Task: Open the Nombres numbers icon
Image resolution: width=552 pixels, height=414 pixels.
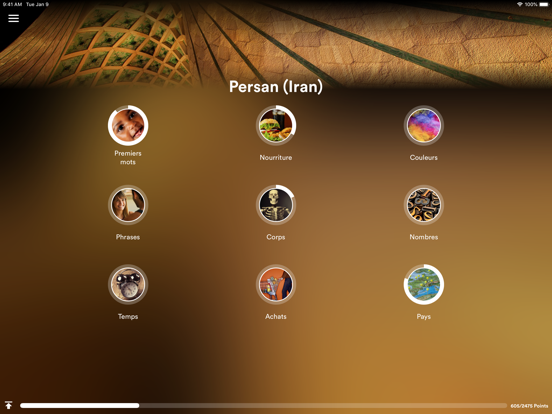Action: pyautogui.click(x=424, y=205)
